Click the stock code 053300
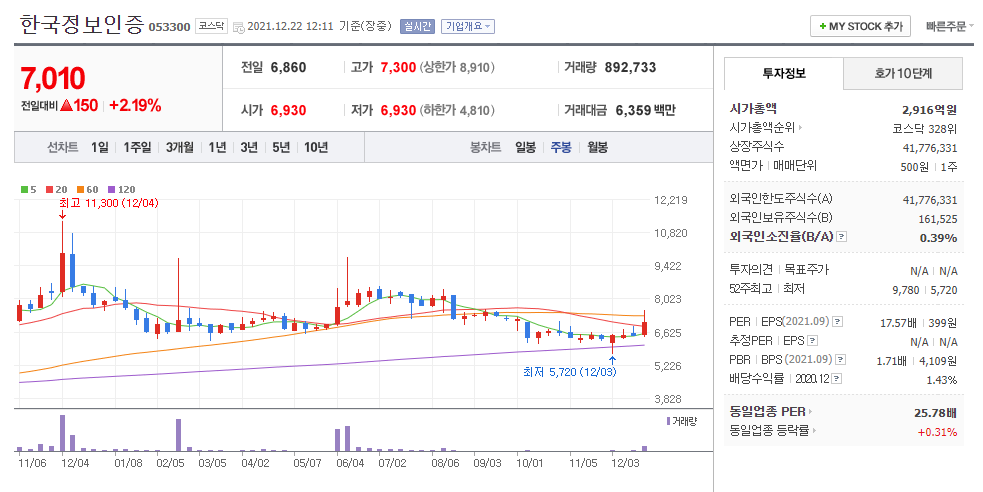 click(169, 28)
